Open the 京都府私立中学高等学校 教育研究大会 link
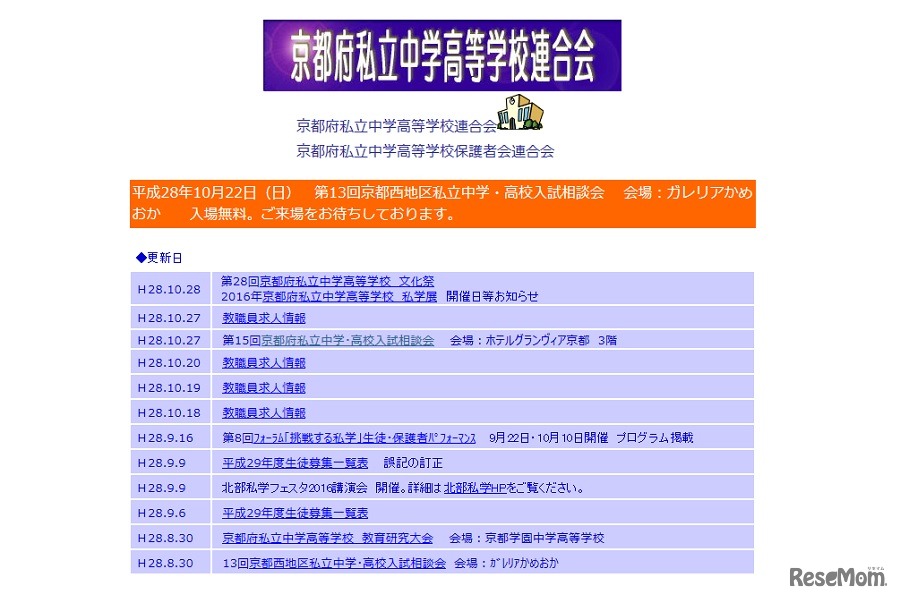 [325, 537]
